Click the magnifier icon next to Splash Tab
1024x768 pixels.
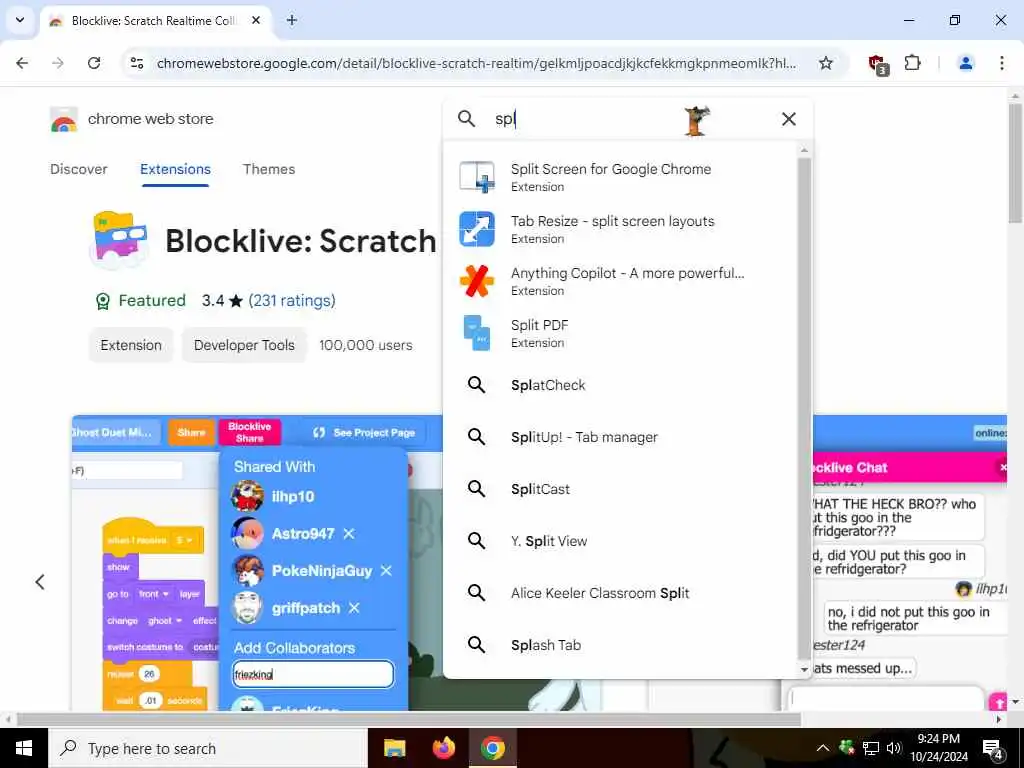tap(477, 645)
